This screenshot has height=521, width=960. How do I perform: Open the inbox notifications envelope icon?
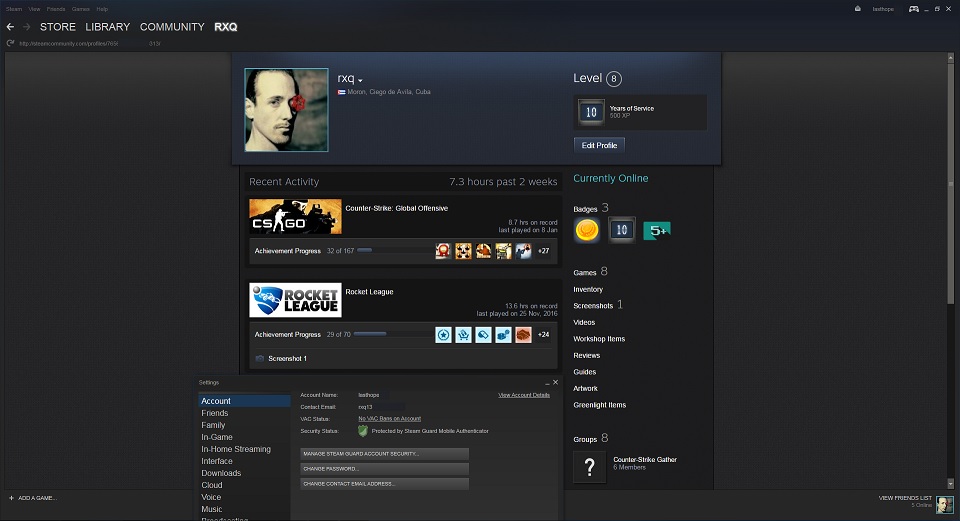858,9
